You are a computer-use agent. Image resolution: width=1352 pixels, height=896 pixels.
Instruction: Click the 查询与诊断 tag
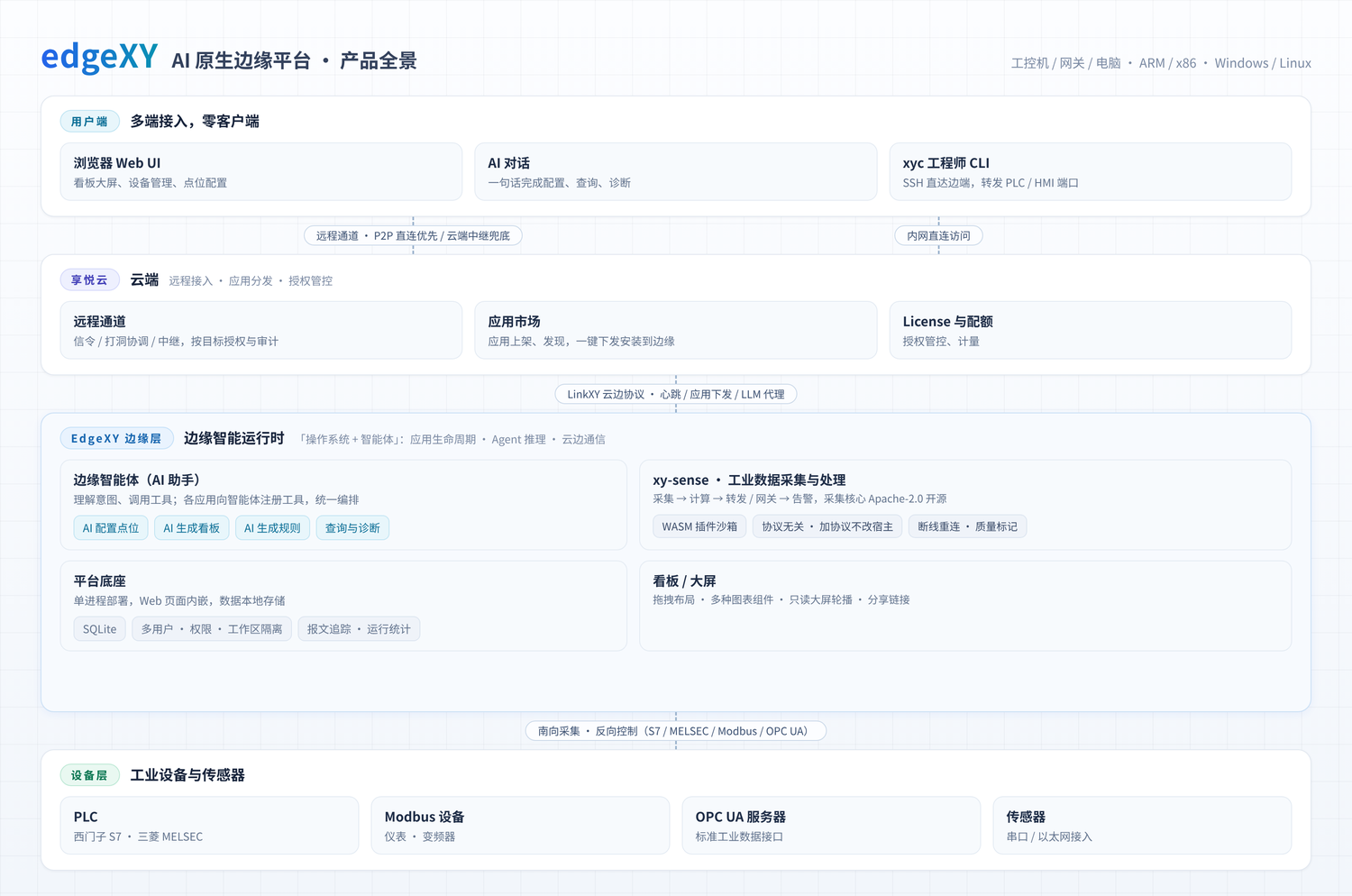(352, 527)
